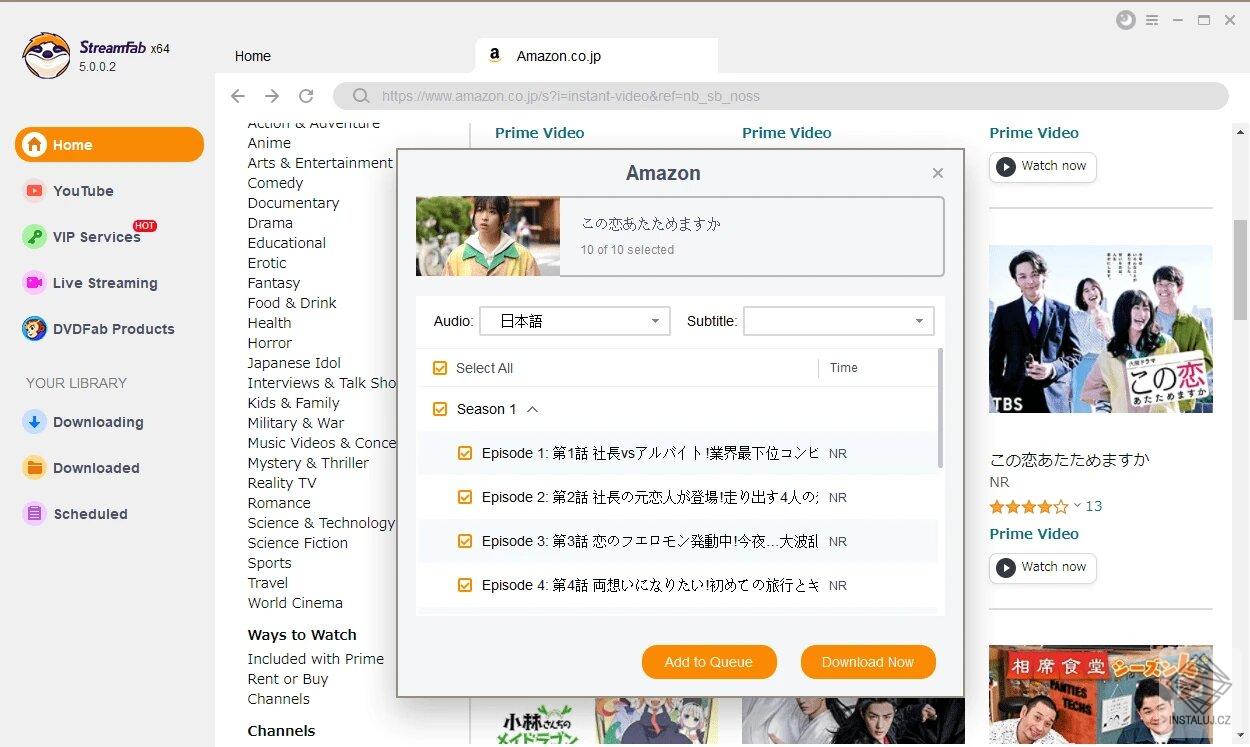Uncheck Episode 1 checkbox

(x=464, y=453)
